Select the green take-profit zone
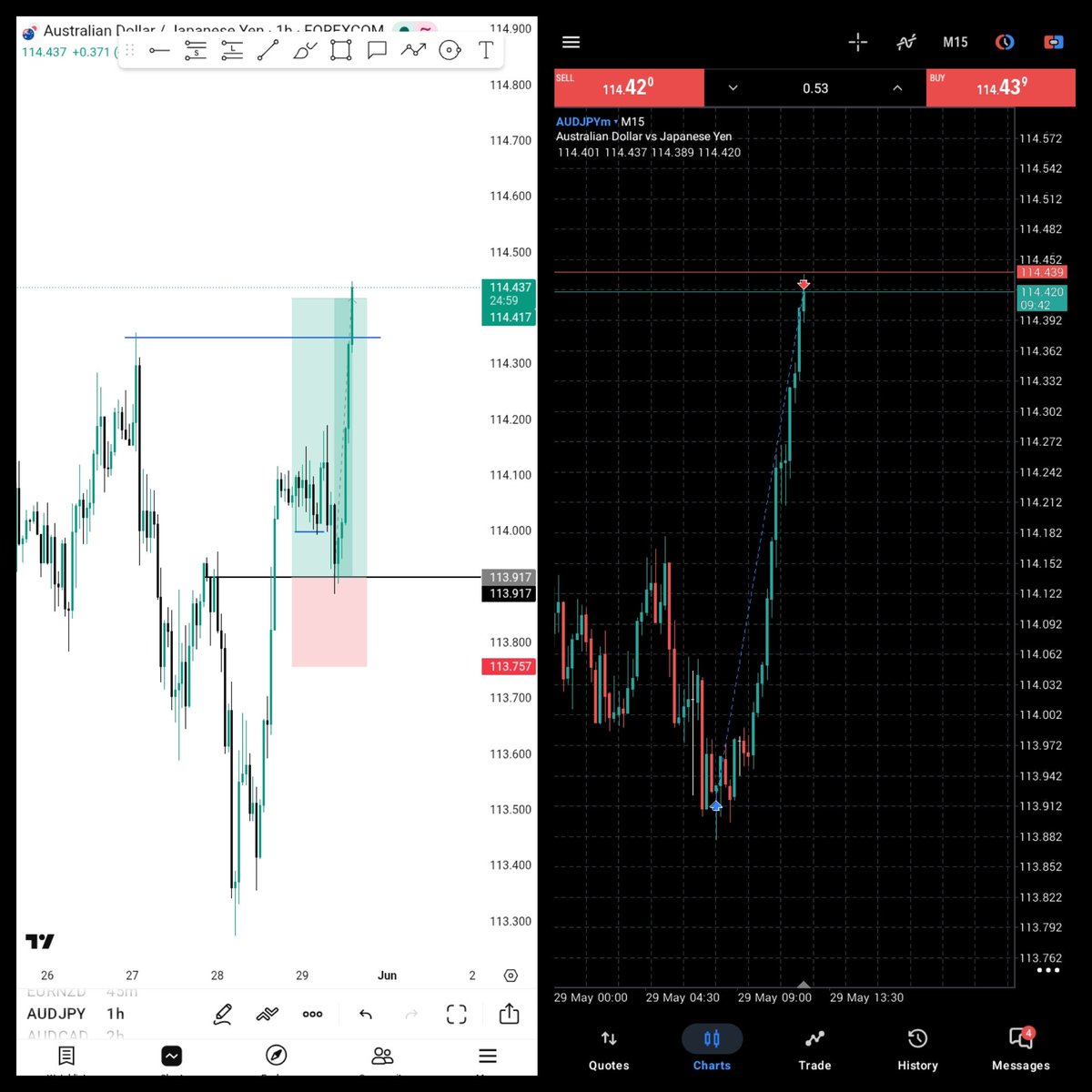 pos(329,437)
